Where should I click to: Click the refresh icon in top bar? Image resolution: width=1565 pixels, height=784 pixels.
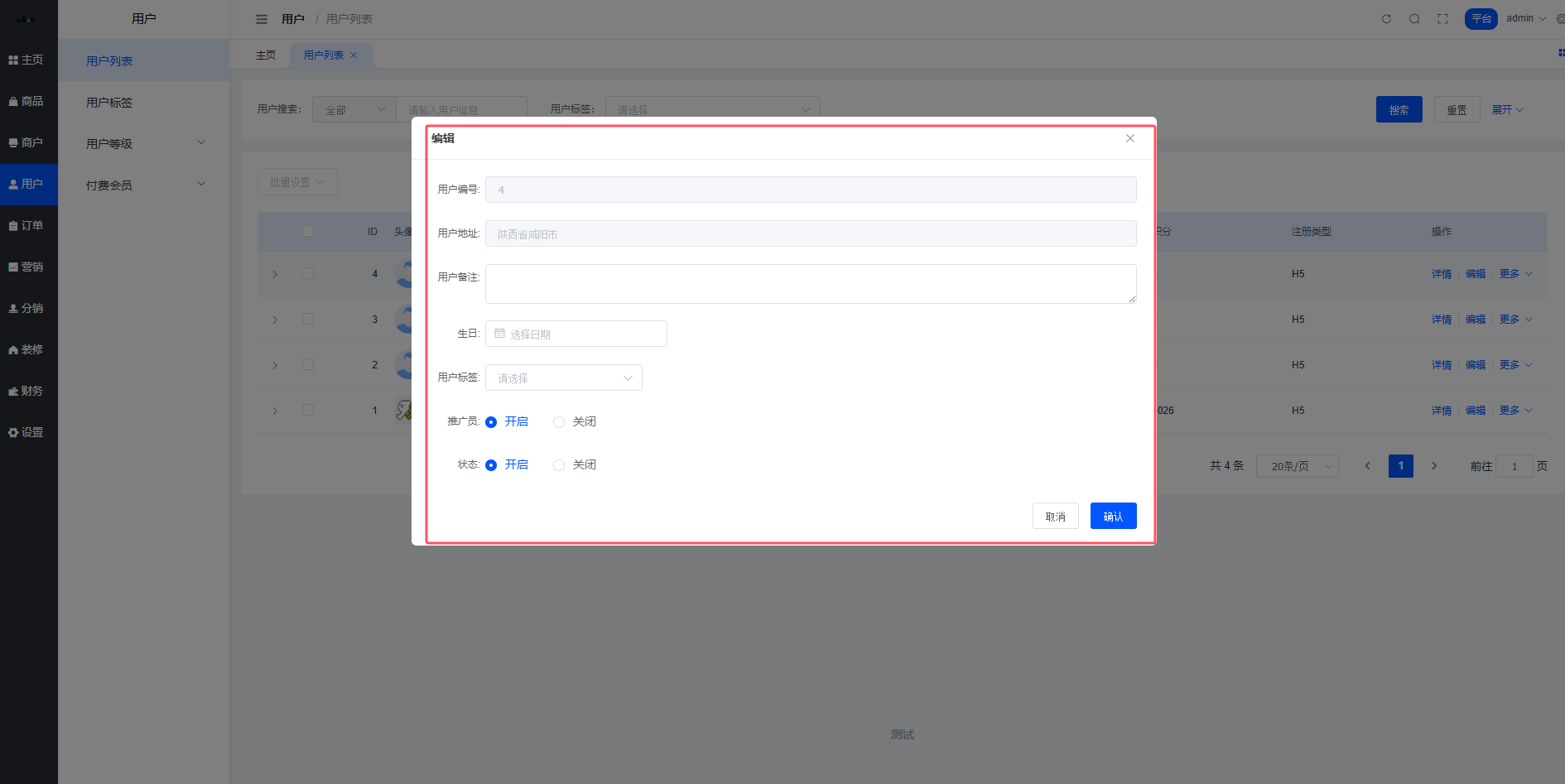1386,19
